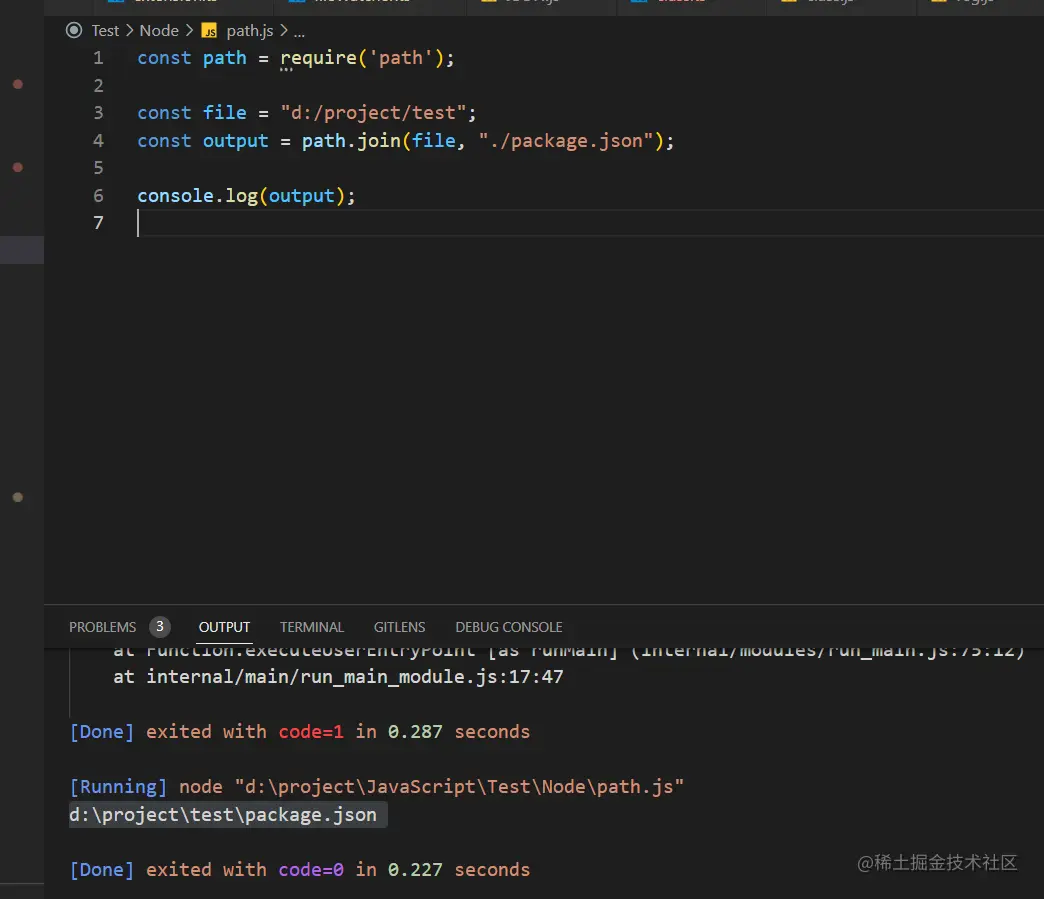Viewport: 1044px width, 899px height.
Task: Click the problems count badge 3
Action: 160,627
